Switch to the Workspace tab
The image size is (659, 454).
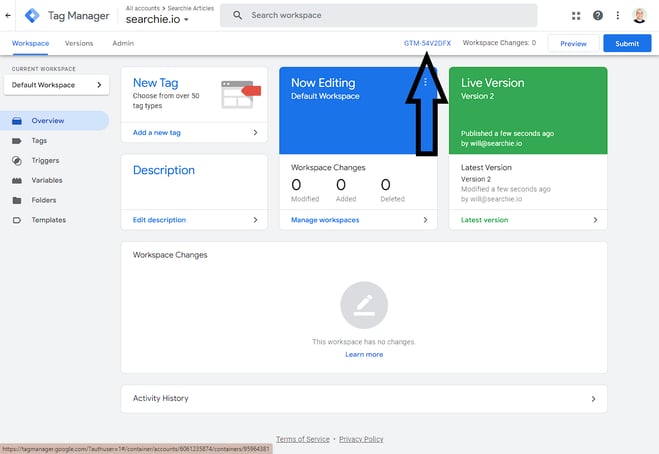click(x=30, y=43)
